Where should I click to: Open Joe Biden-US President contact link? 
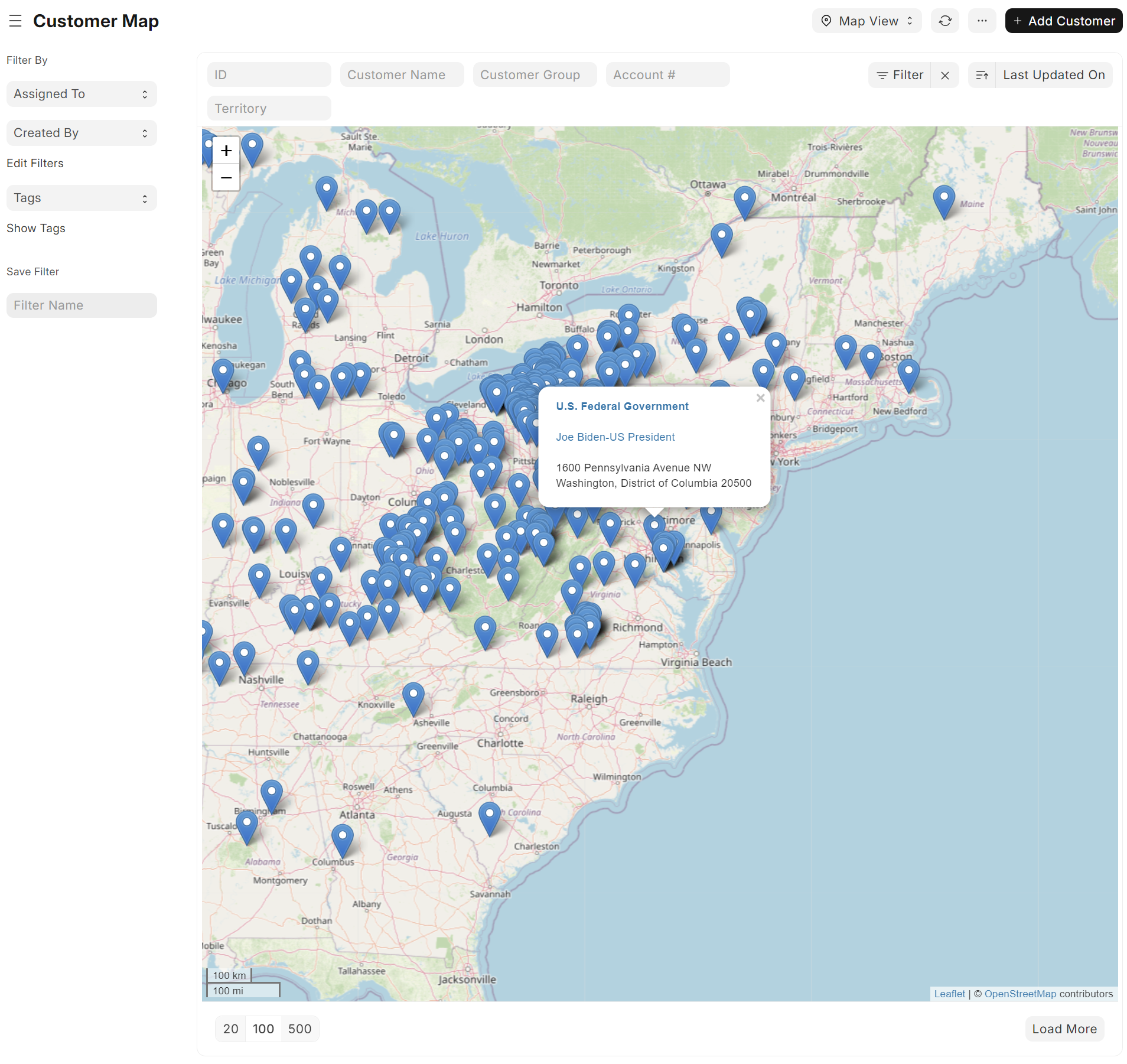tap(615, 437)
